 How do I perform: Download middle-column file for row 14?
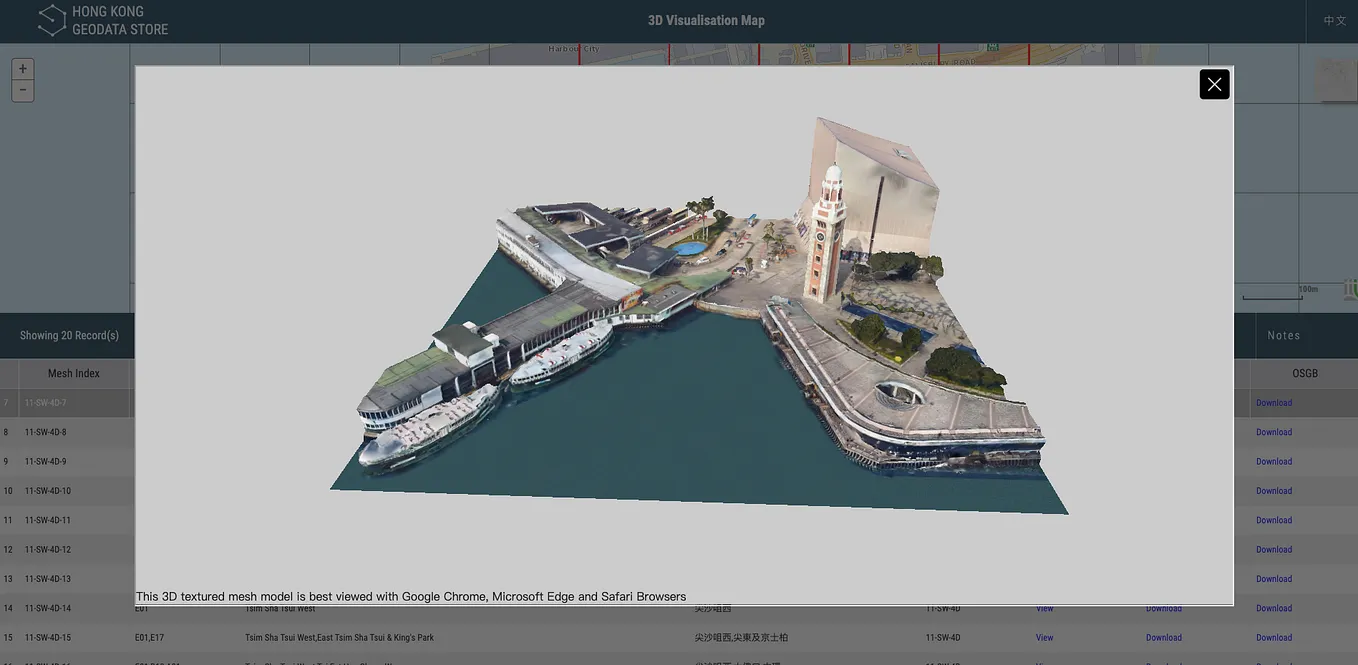(1164, 608)
